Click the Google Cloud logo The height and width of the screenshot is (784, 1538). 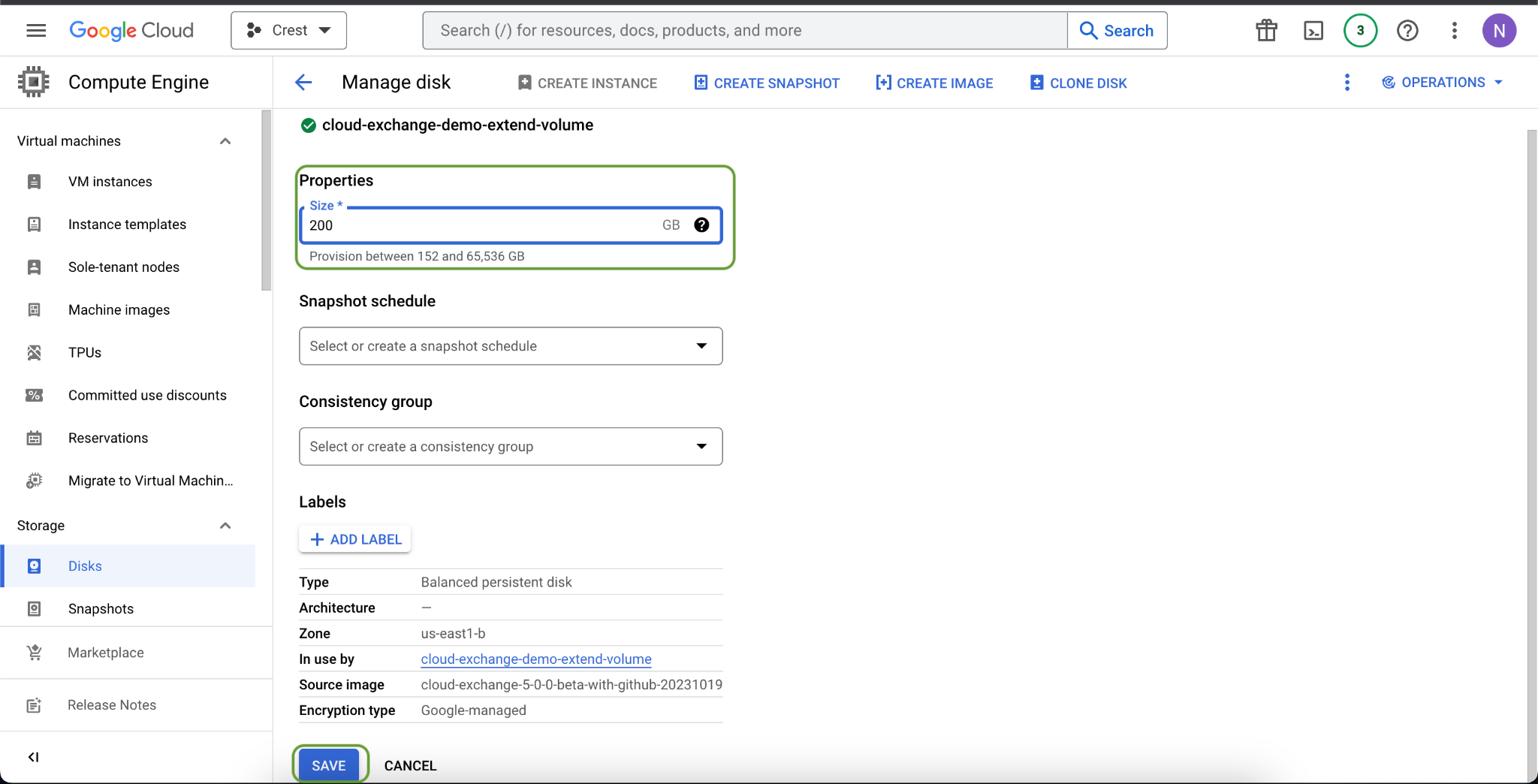point(131,30)
